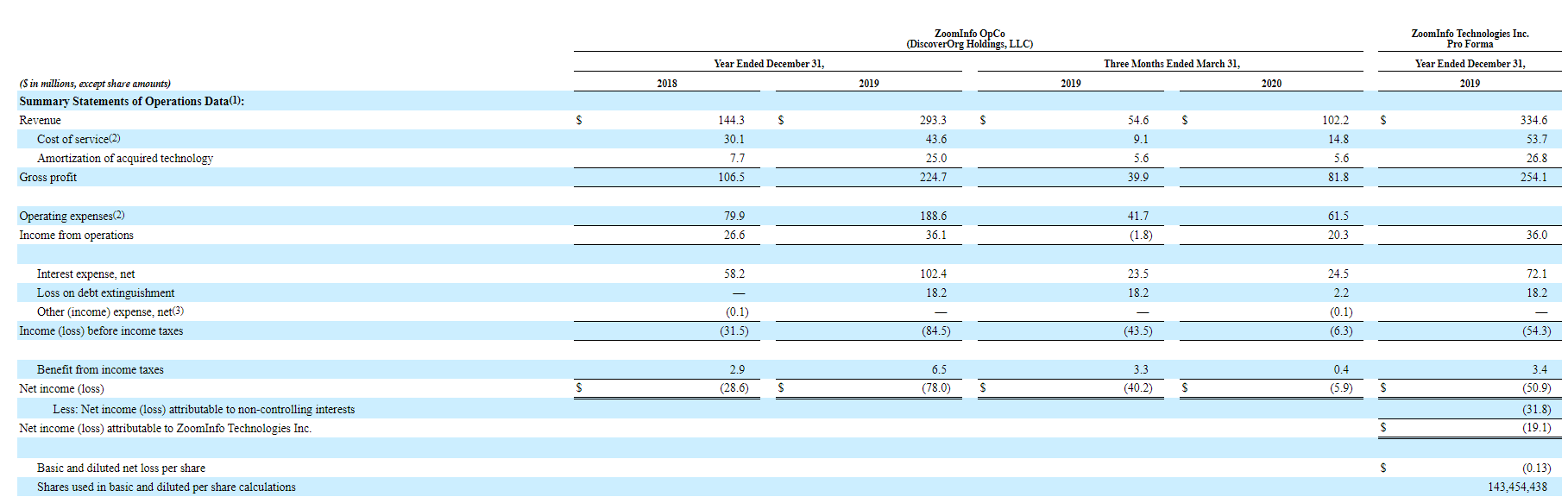Click net loss per share value (0.13)

1536,468
